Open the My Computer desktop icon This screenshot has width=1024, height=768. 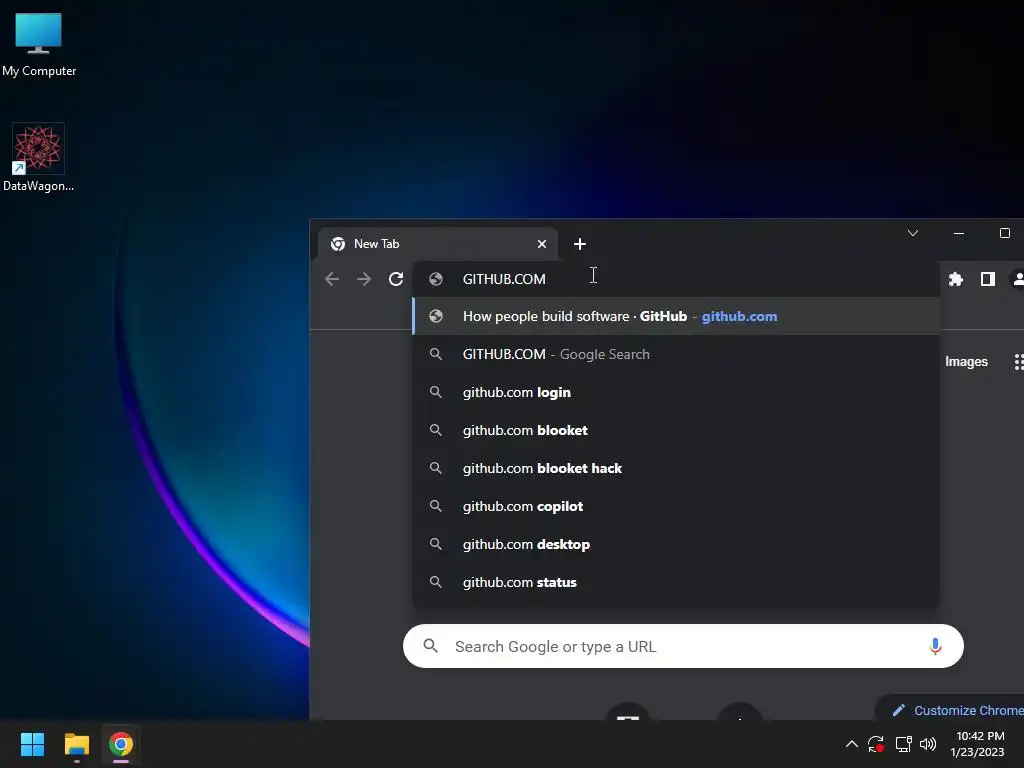click(39, 44)
